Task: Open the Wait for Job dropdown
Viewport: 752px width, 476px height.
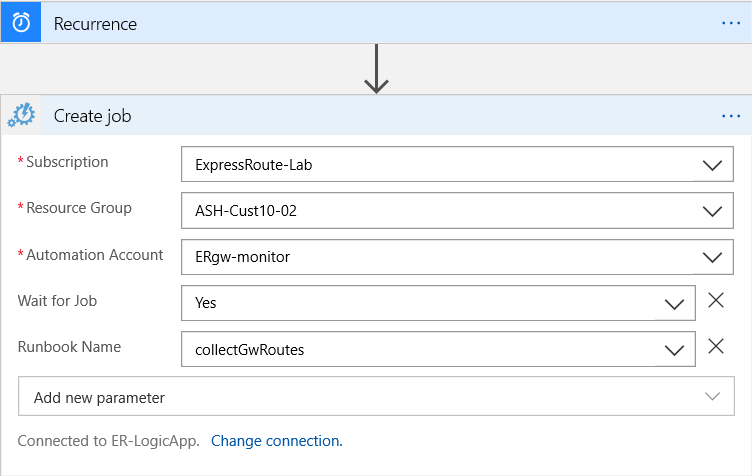Action: [x=674, y=303]
